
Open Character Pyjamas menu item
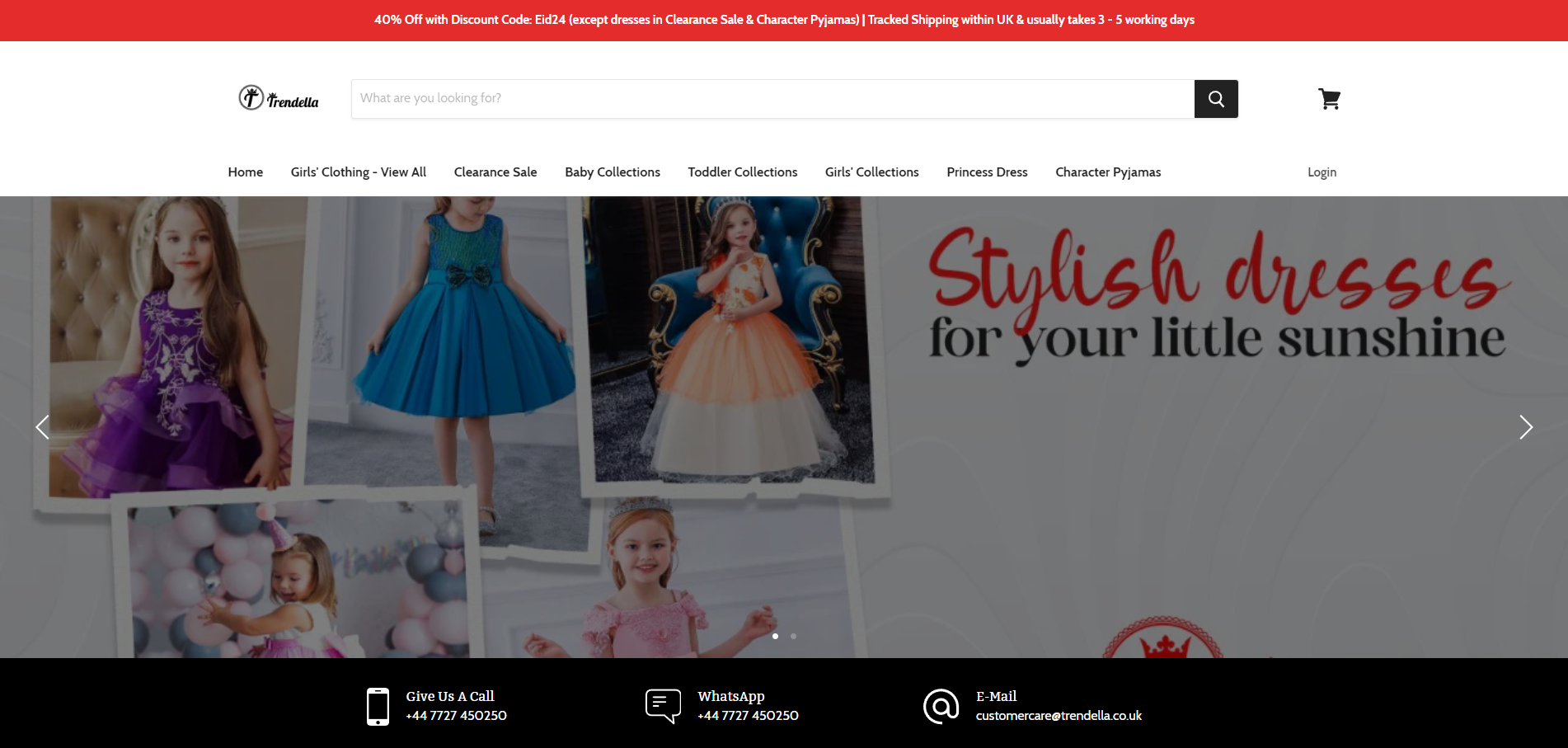coord(1108,172)
